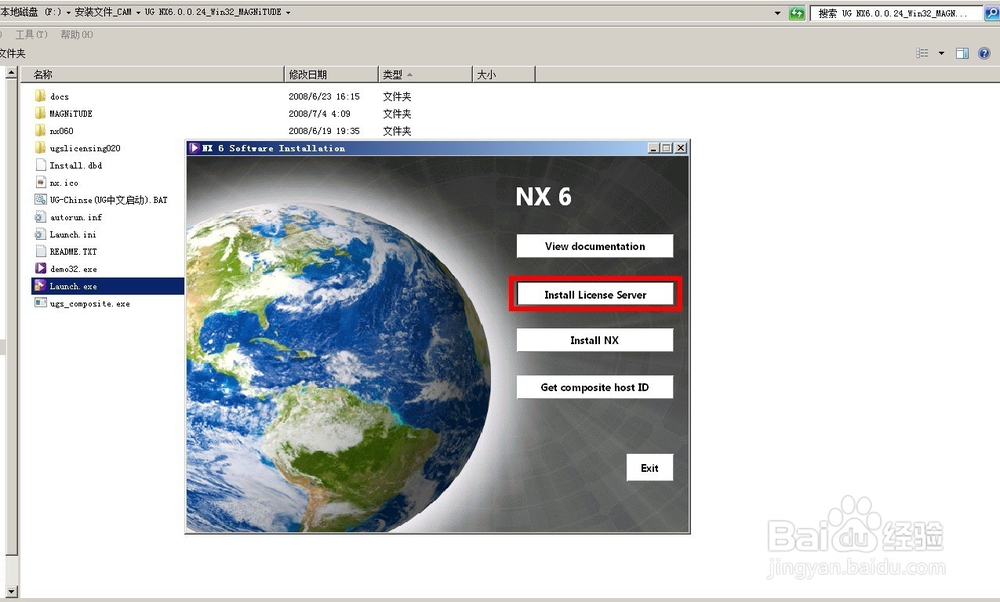
Task: Click the search magnifier icon
Action: point(992,13)
